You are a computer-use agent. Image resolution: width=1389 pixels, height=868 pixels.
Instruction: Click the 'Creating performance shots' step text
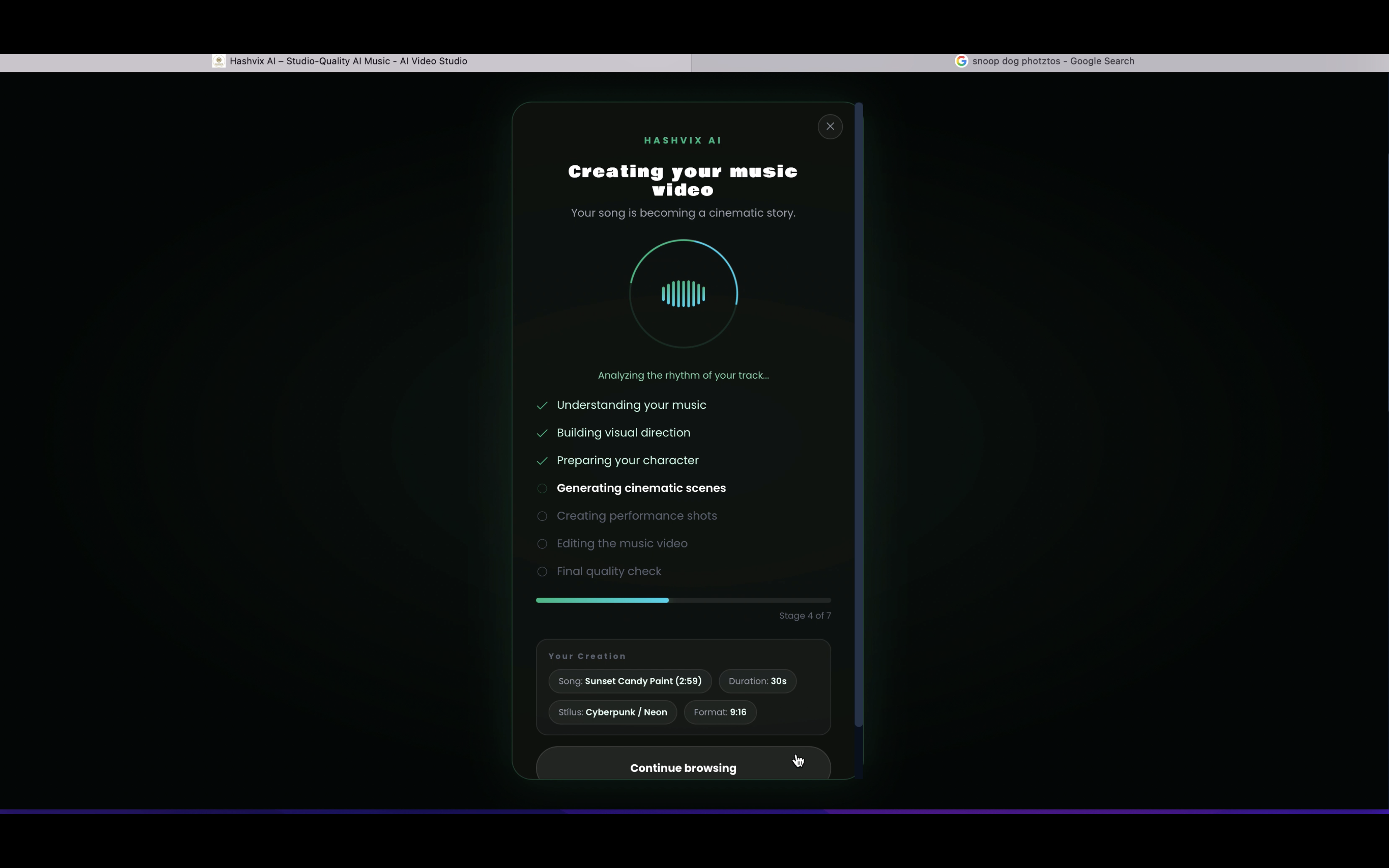coord(637,515)
